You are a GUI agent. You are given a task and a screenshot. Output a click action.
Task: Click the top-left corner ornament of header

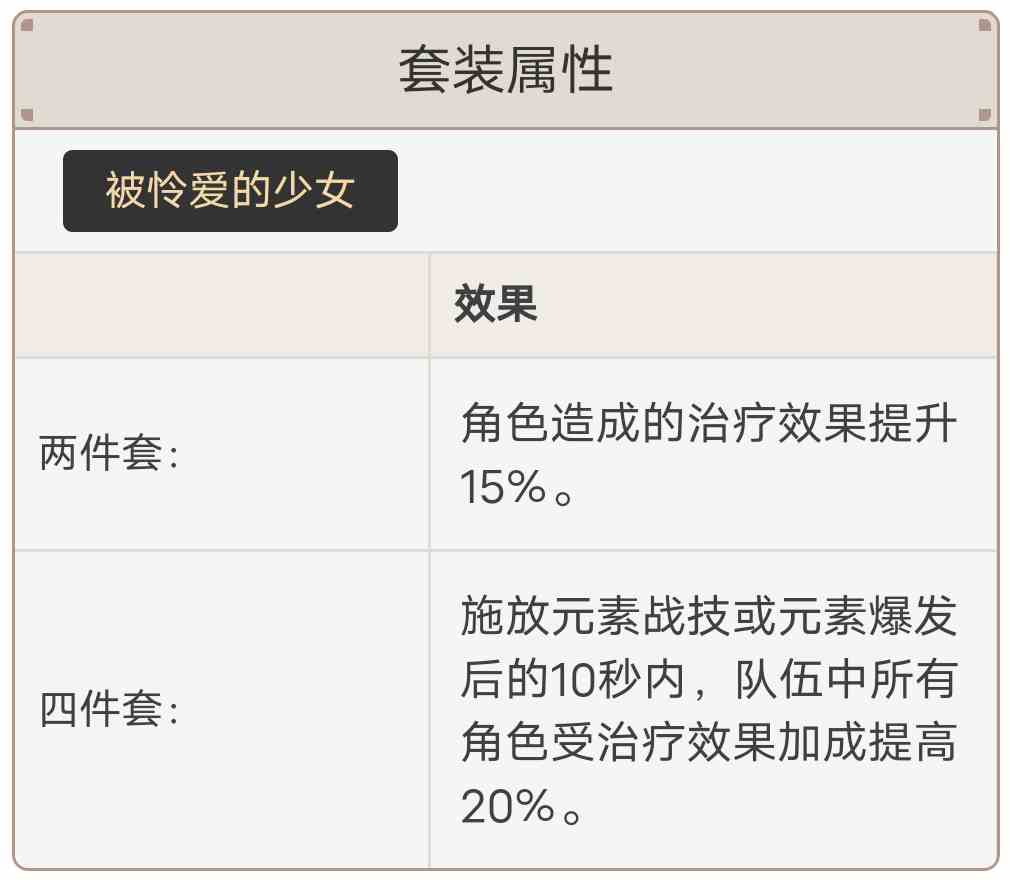[x=27, y=26]
